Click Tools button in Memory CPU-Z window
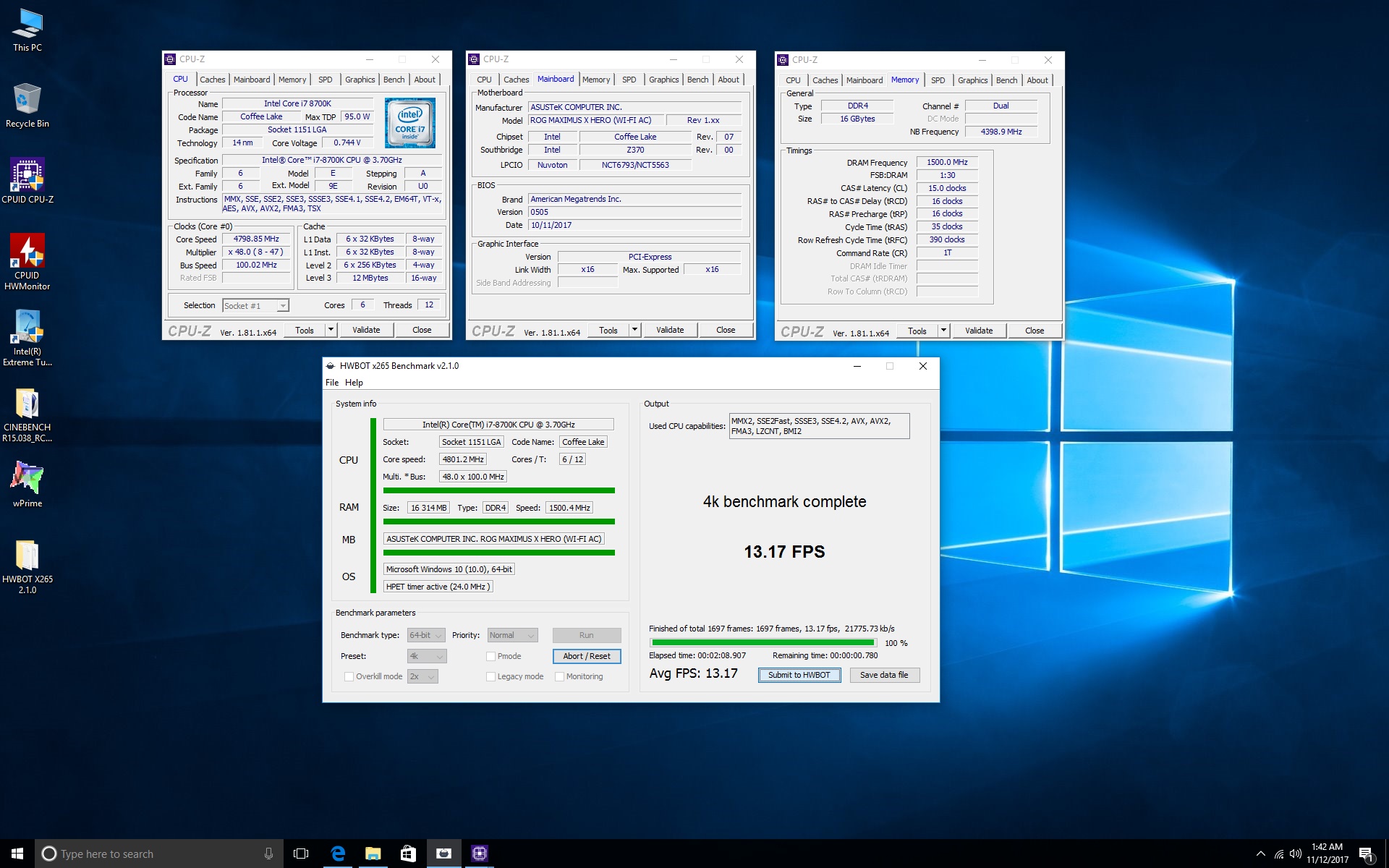 [x=917, y=331]
